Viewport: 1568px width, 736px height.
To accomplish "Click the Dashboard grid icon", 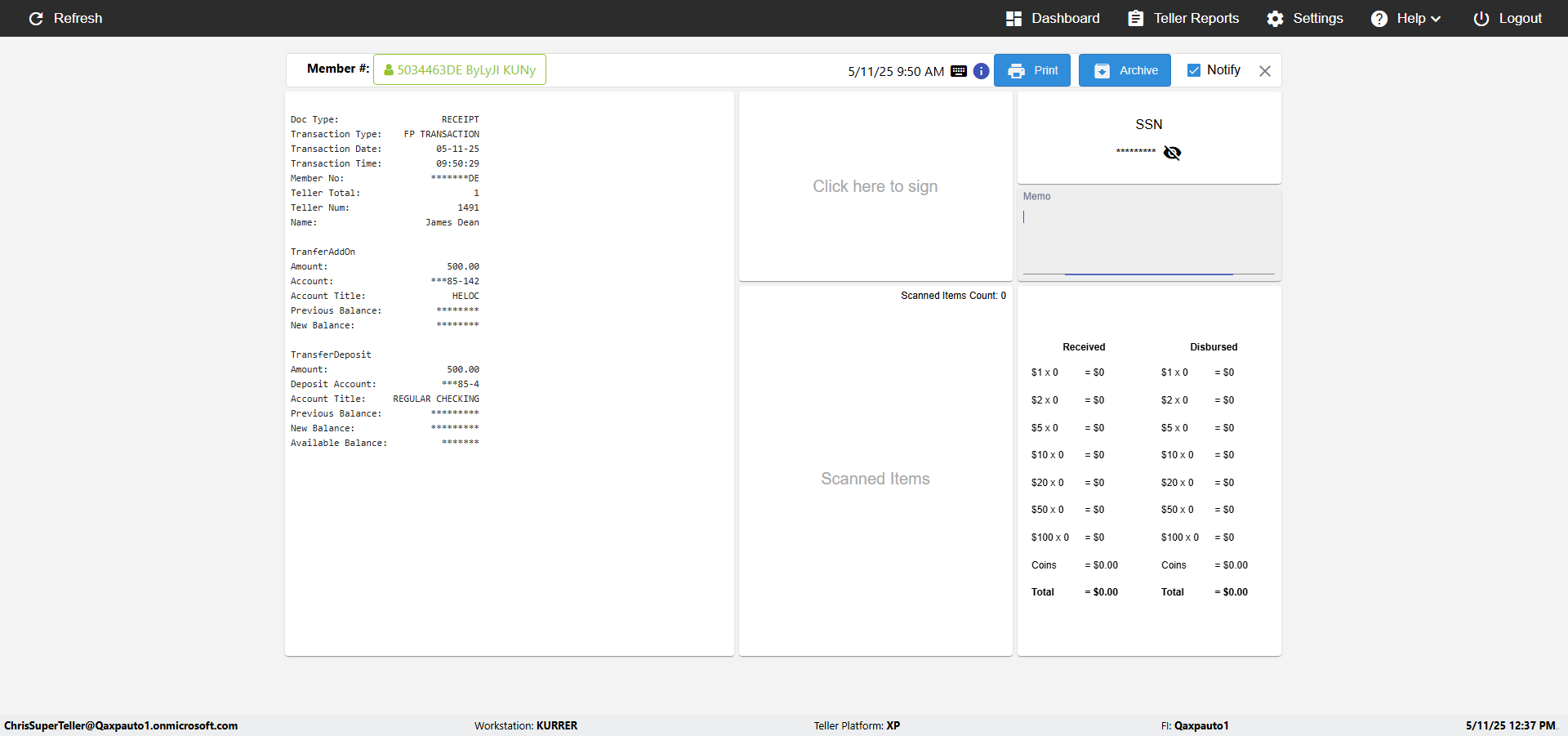I will 1013,19.
